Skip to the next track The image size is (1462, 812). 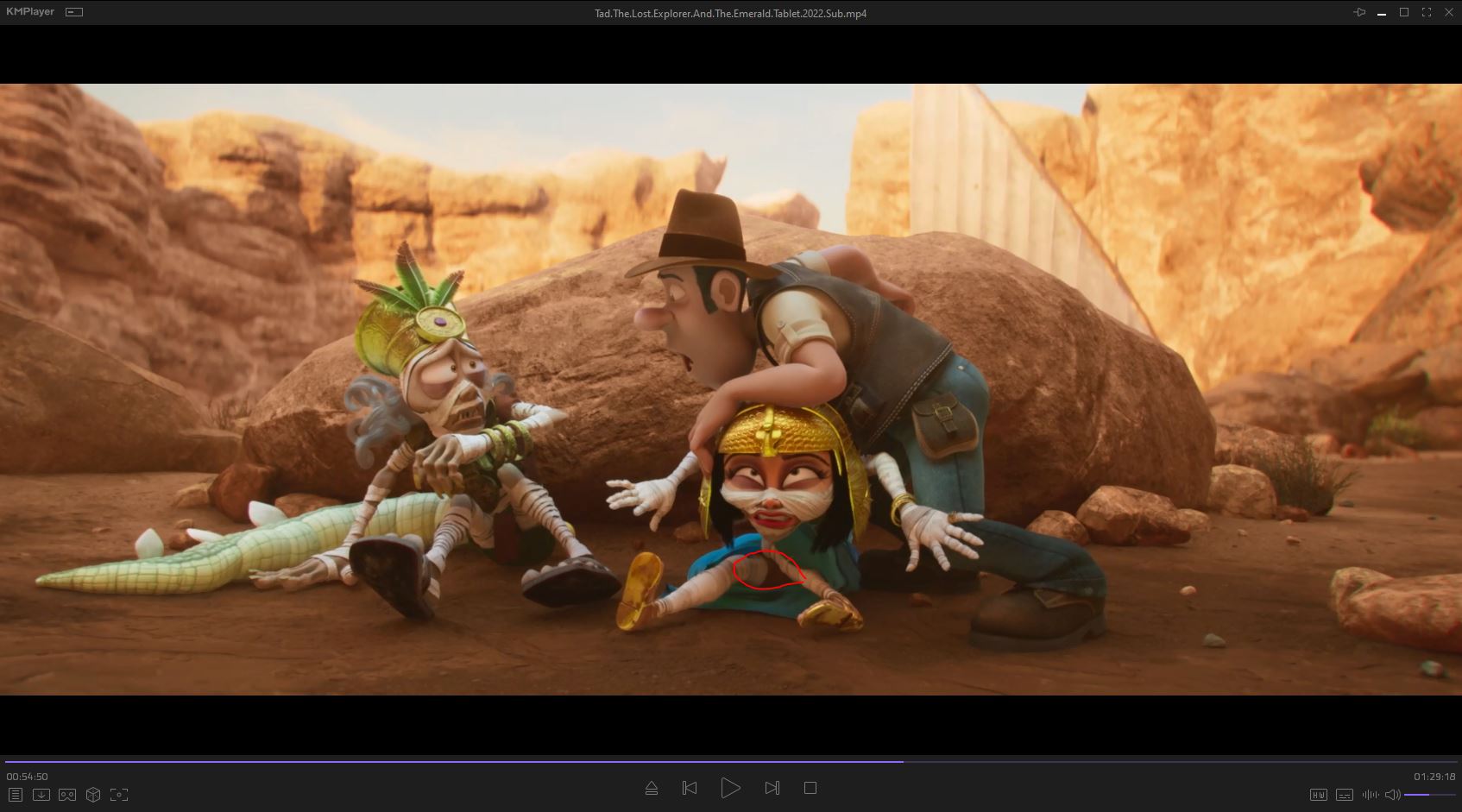point(772,788)
